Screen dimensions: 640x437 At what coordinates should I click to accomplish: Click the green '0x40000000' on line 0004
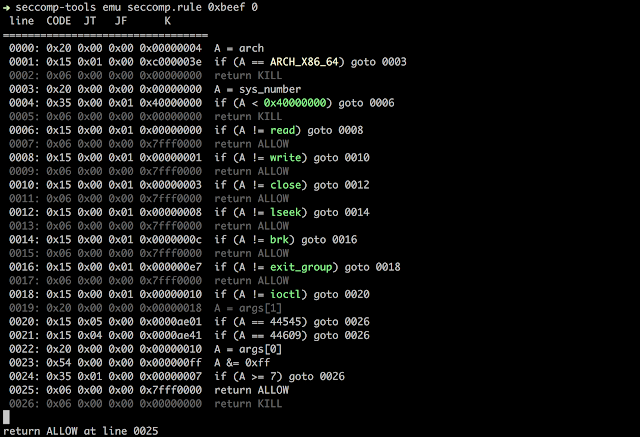coord(295,103)
